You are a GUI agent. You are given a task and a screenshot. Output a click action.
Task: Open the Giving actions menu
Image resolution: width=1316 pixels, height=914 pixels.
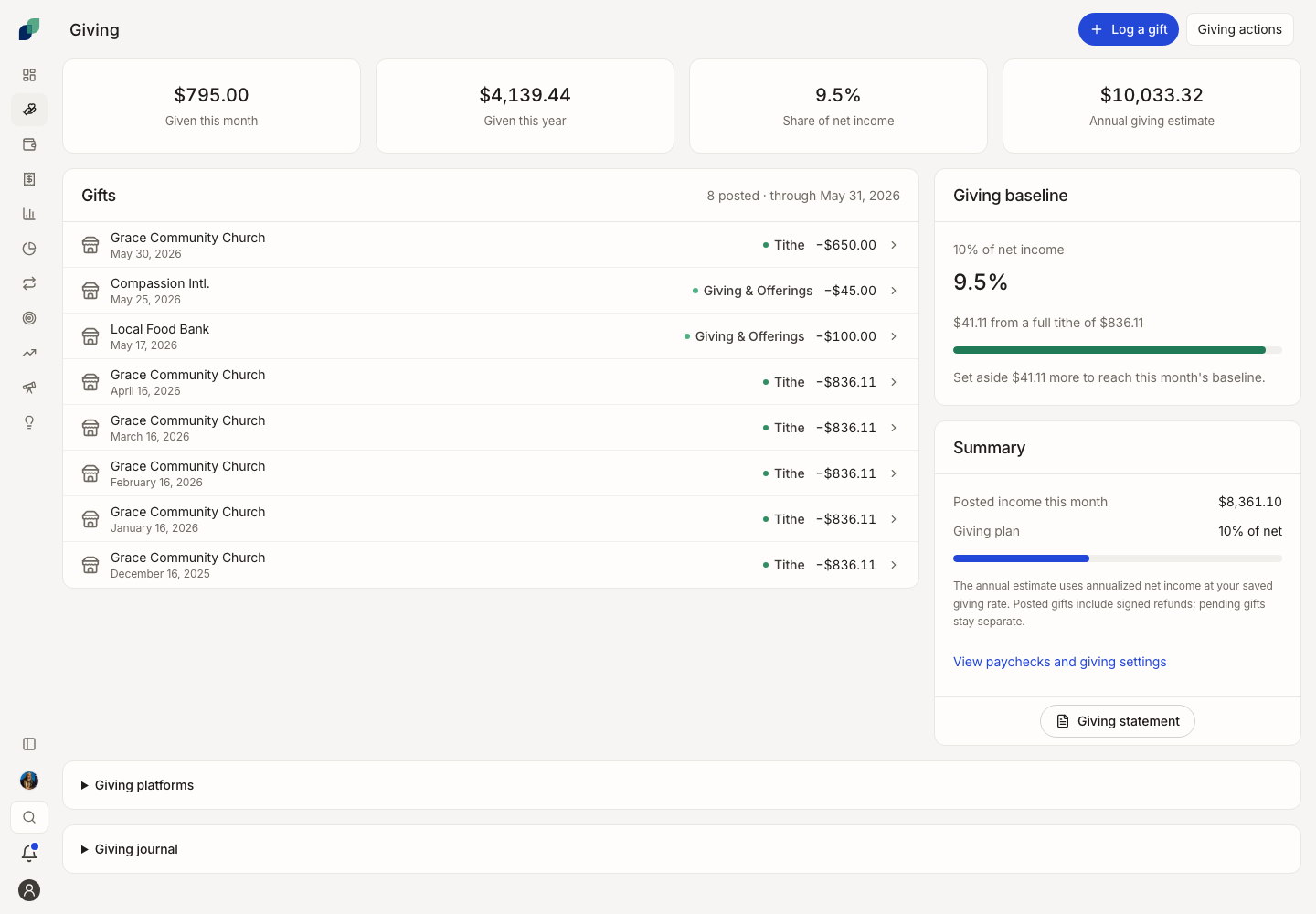(x=1239, y=29)
